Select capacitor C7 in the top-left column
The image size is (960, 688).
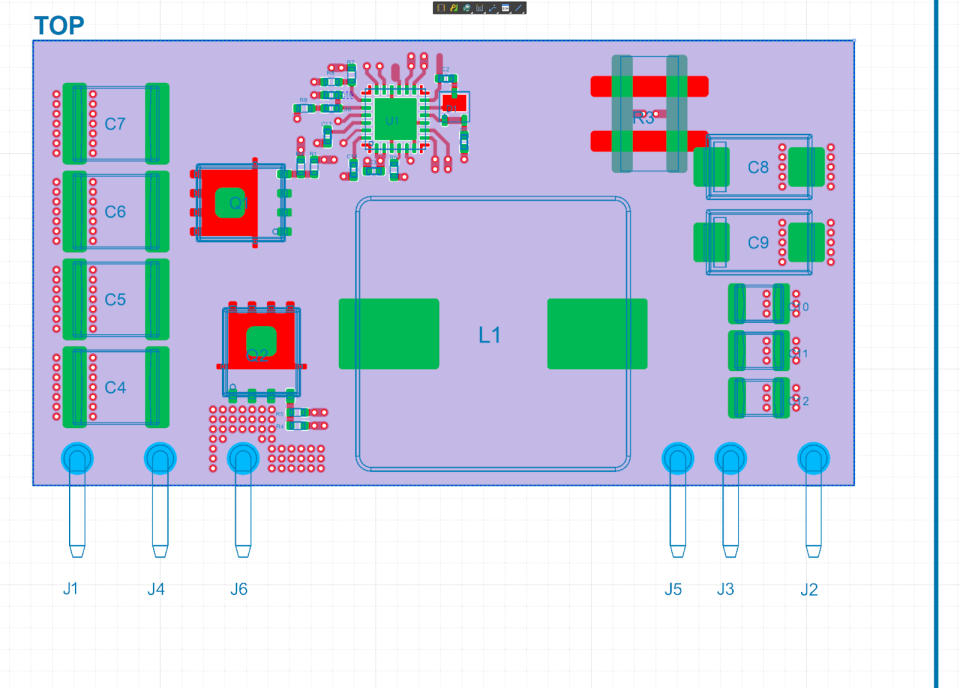[x=113, y=124]
